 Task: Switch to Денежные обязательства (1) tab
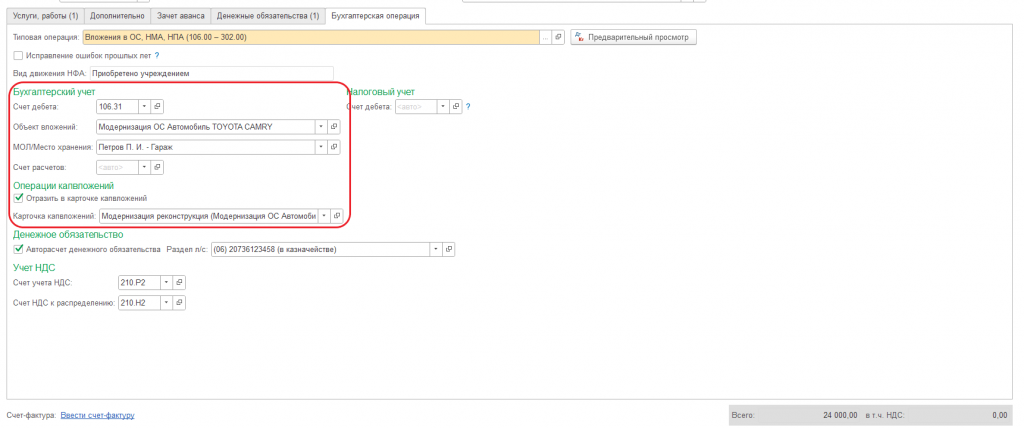(268, 16)
